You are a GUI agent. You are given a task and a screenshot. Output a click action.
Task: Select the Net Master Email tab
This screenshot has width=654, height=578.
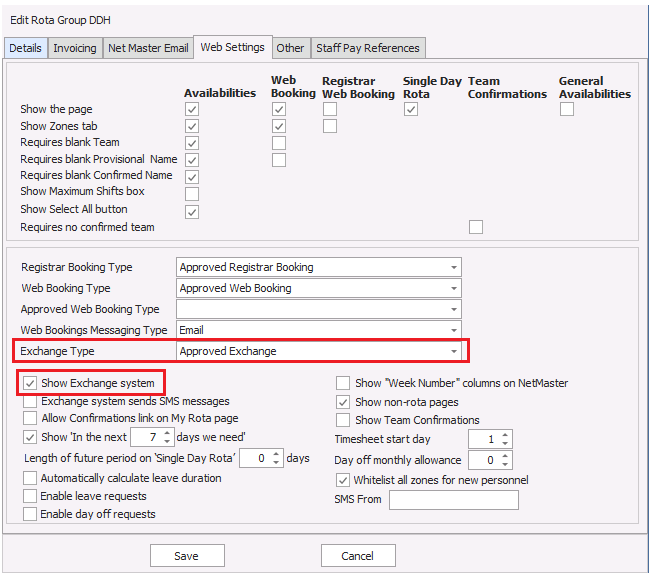[148, 48]
